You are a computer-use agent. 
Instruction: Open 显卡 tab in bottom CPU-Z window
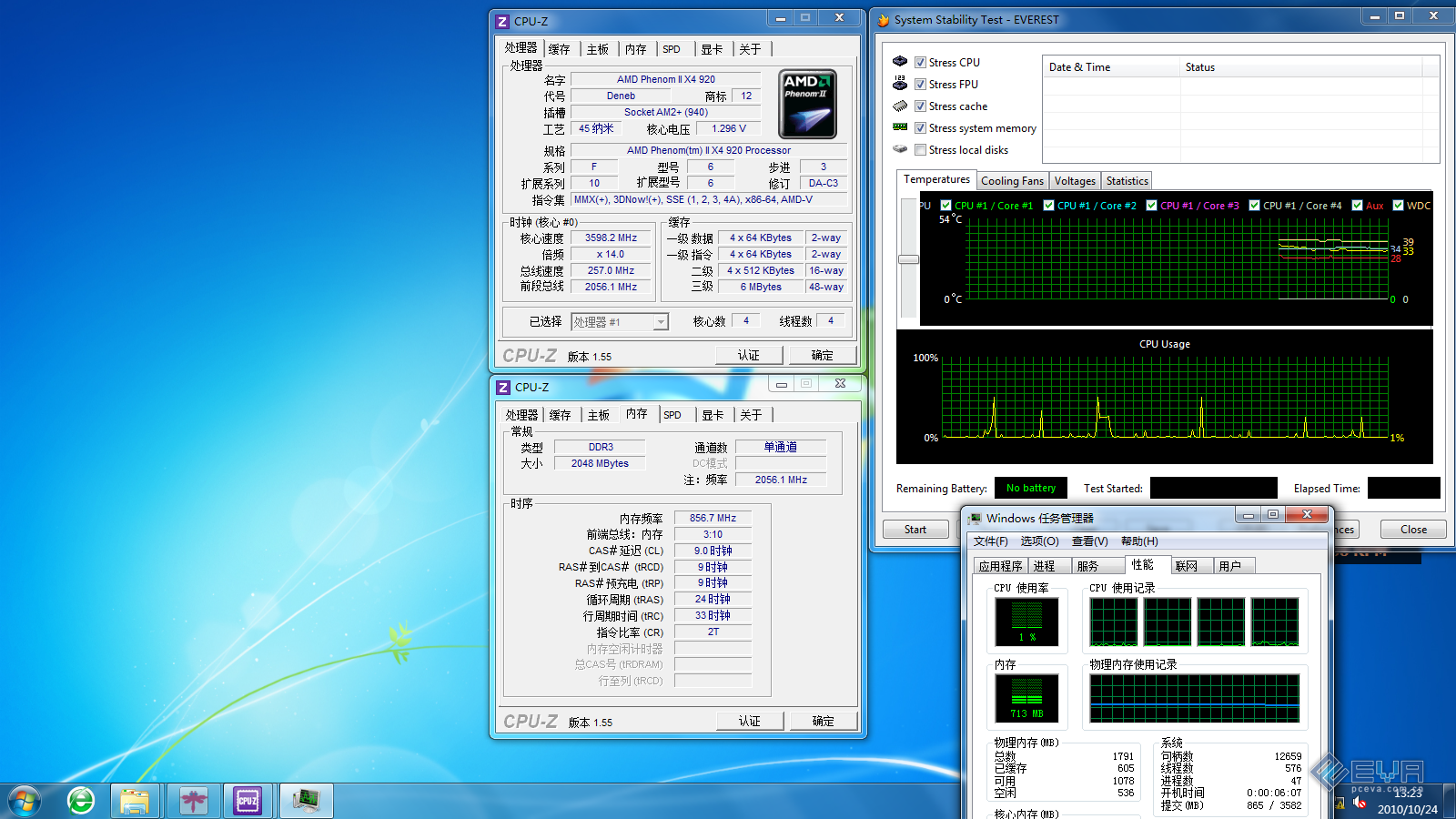713,415
